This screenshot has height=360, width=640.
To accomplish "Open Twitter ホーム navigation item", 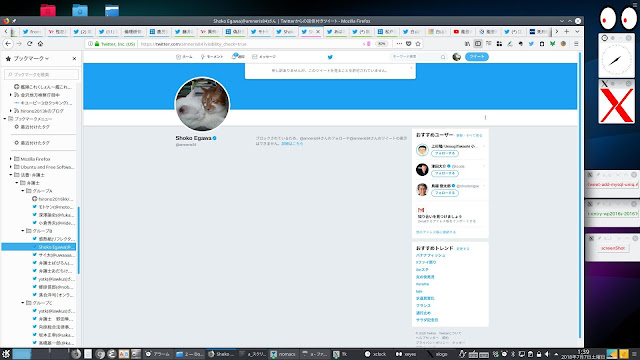I will 184,57.
